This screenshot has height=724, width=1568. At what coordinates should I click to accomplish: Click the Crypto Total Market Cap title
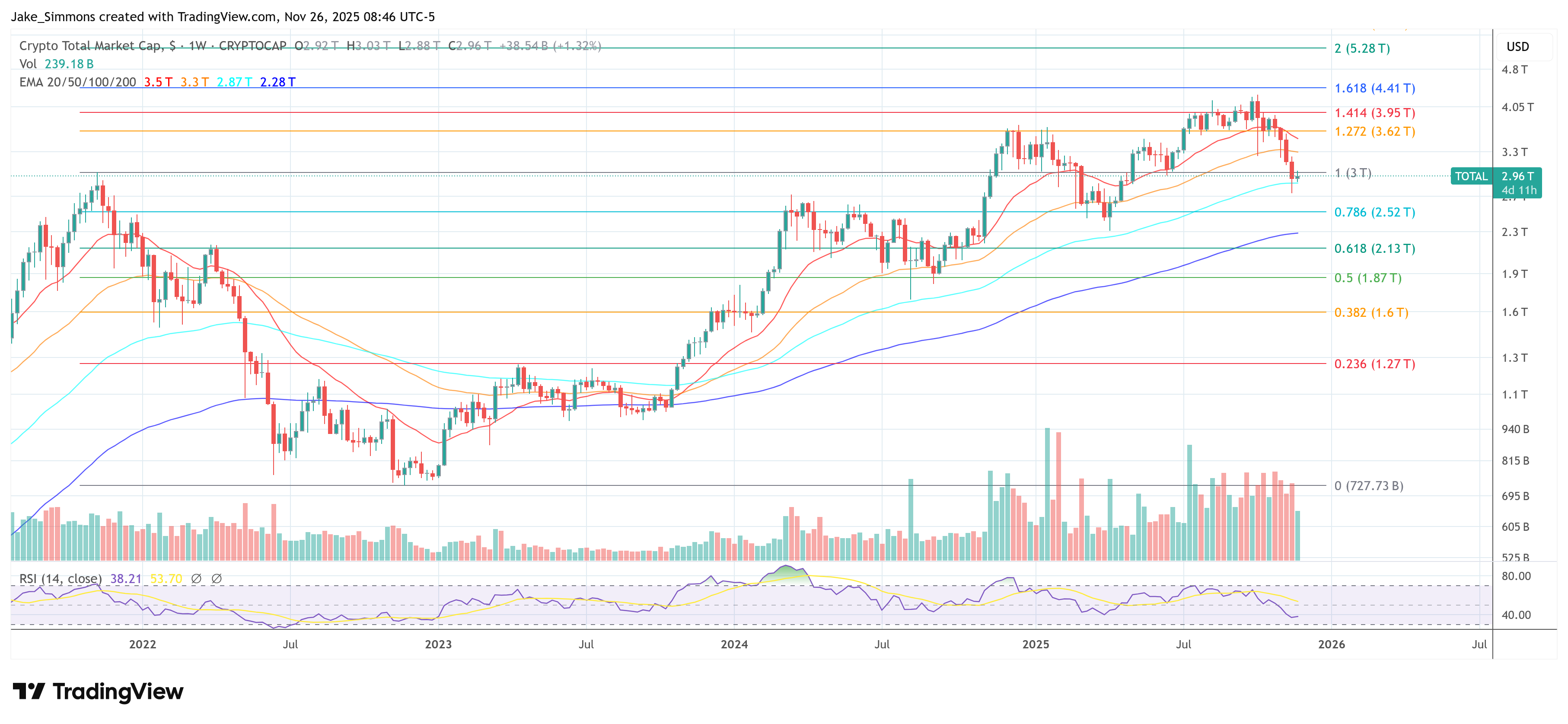coord(91,46)
